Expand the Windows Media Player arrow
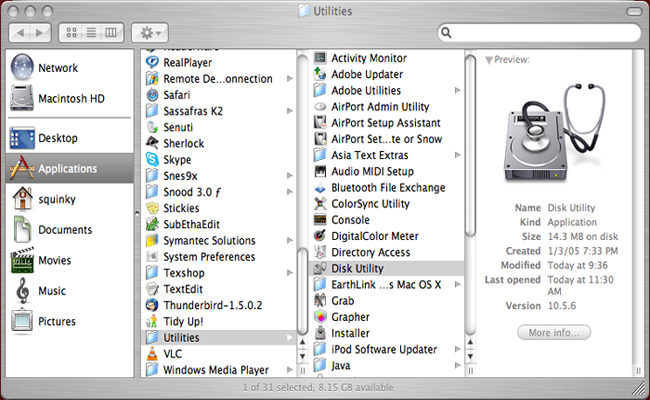 [x=289, y=370]
